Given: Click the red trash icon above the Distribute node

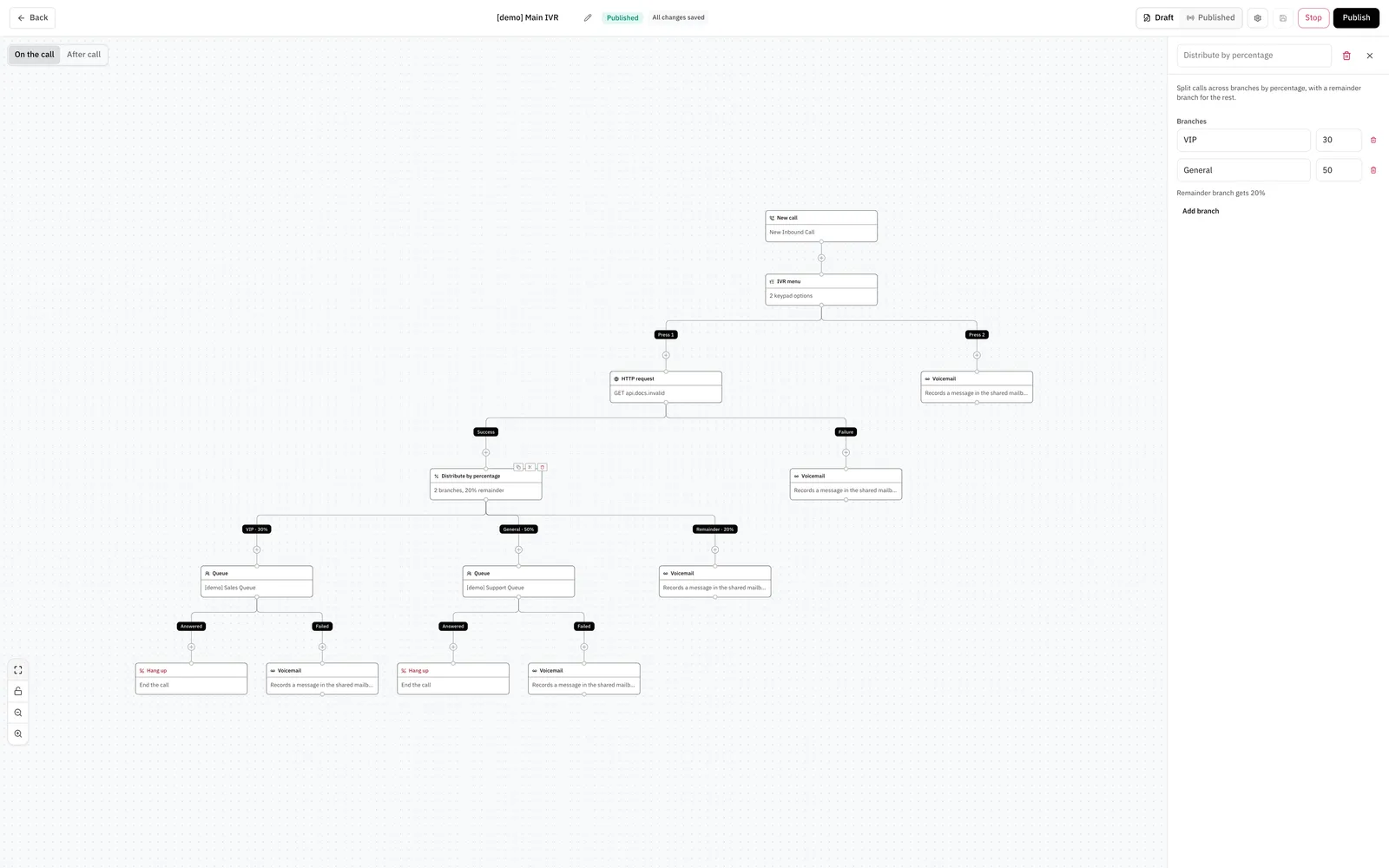Looking at the screenshot, I should pyautogui.click(x=543, y=467).
